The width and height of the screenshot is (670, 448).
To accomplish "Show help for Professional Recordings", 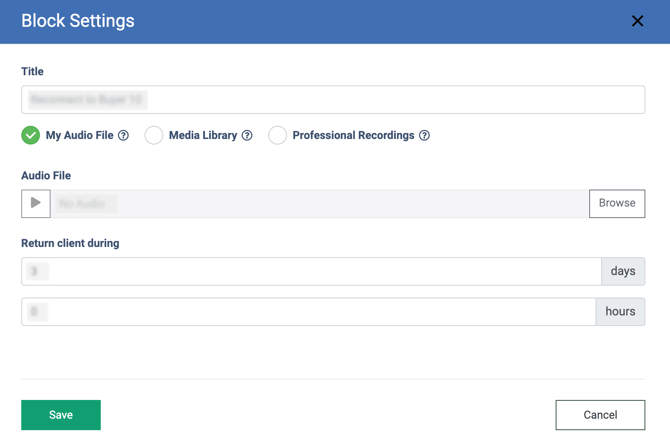I will coord(424,136).
